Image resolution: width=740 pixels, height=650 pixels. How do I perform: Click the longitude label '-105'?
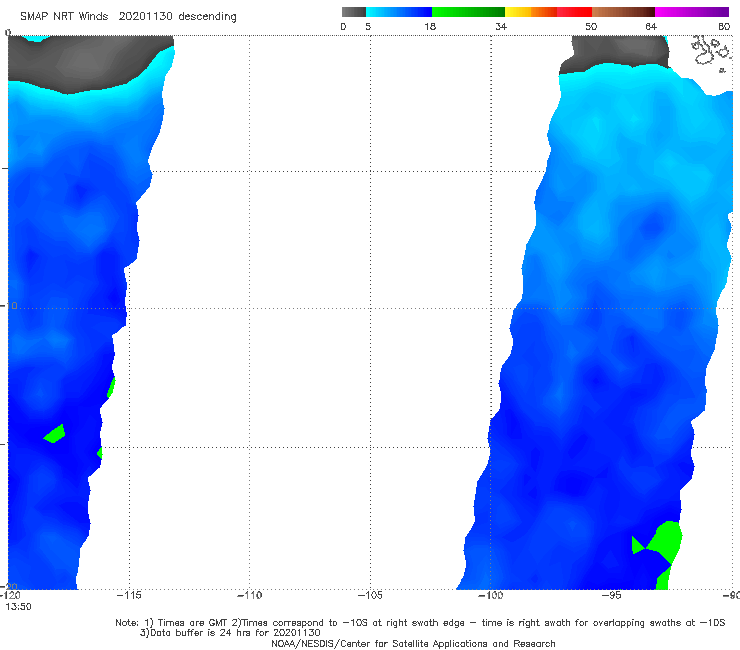click(370, 595)
